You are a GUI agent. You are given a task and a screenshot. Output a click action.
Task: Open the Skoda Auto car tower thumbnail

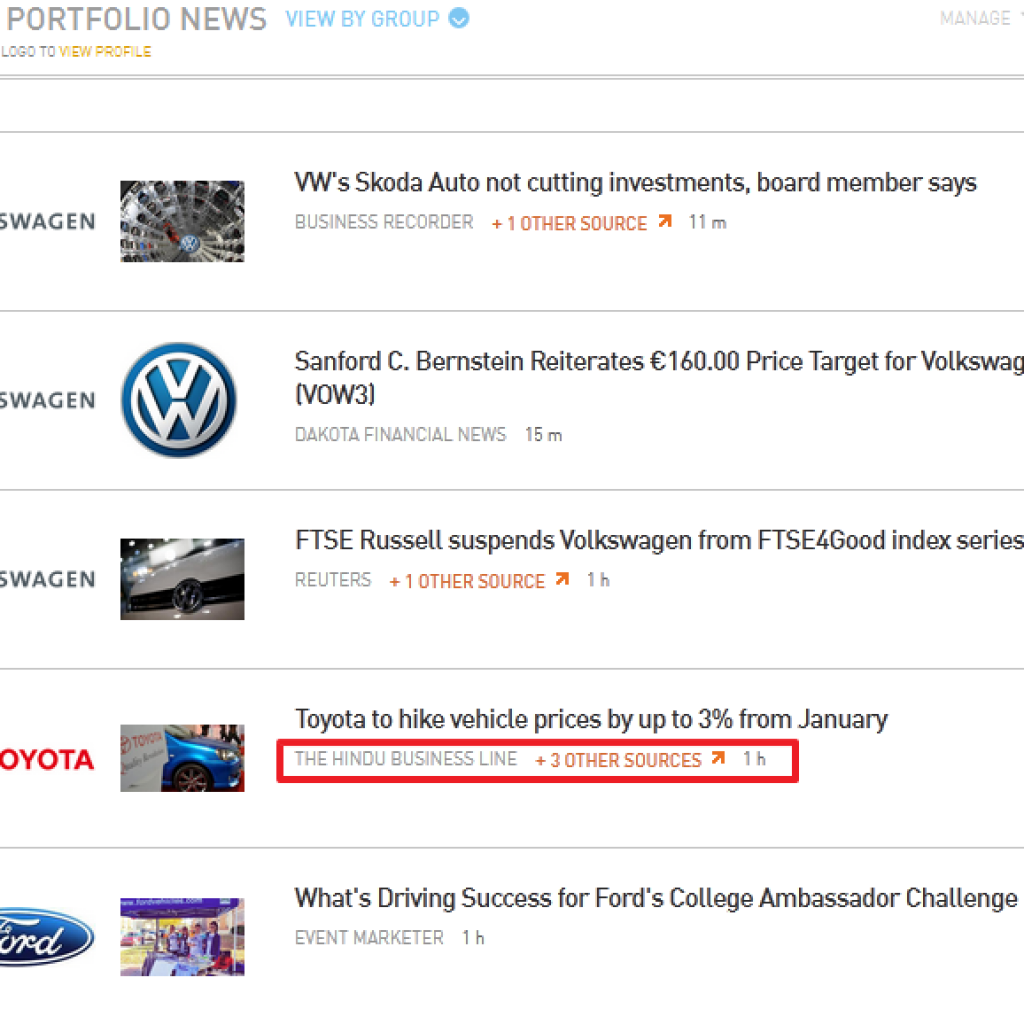click(182, 221)
